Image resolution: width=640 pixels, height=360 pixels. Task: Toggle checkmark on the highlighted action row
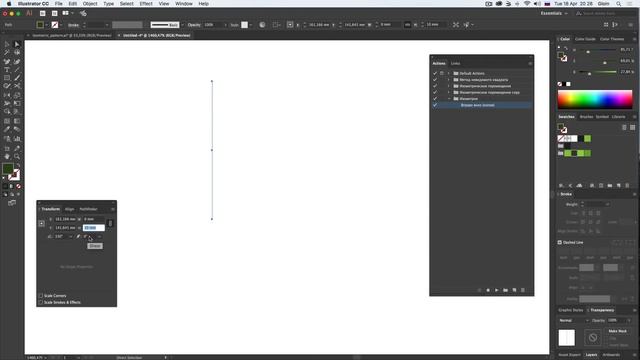[x=435, y=105]
